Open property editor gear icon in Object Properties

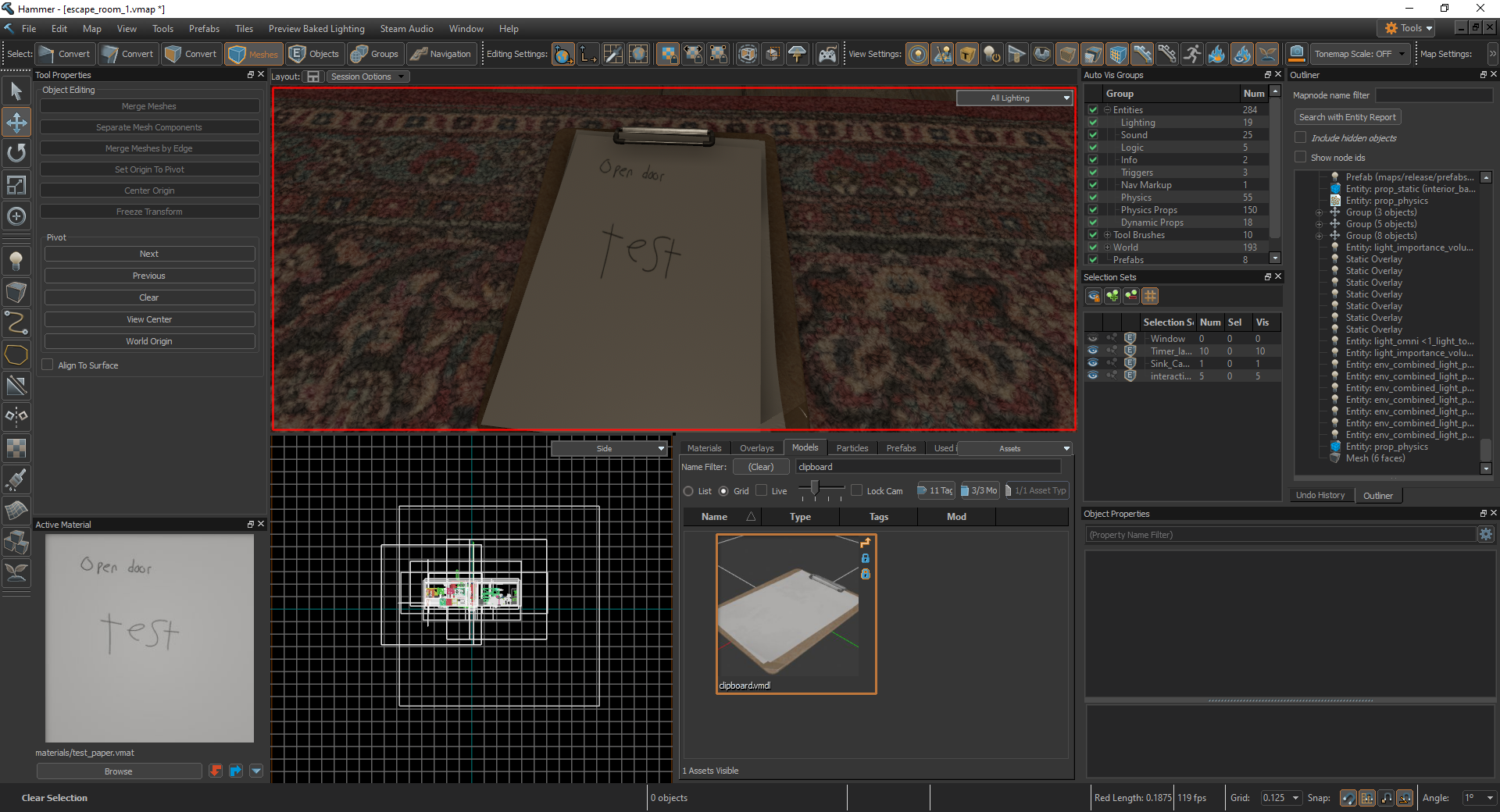pyautogui.click(x=1486, y=534)
